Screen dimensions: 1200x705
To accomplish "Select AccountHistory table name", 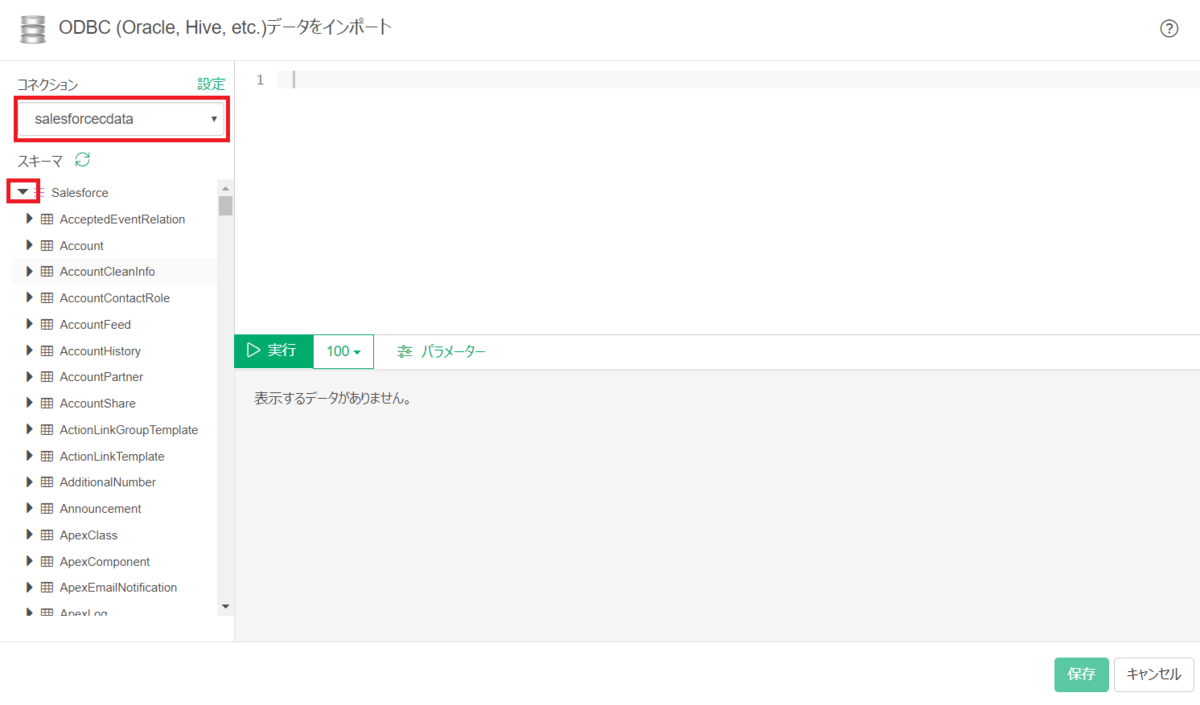I will pos(100,351).
